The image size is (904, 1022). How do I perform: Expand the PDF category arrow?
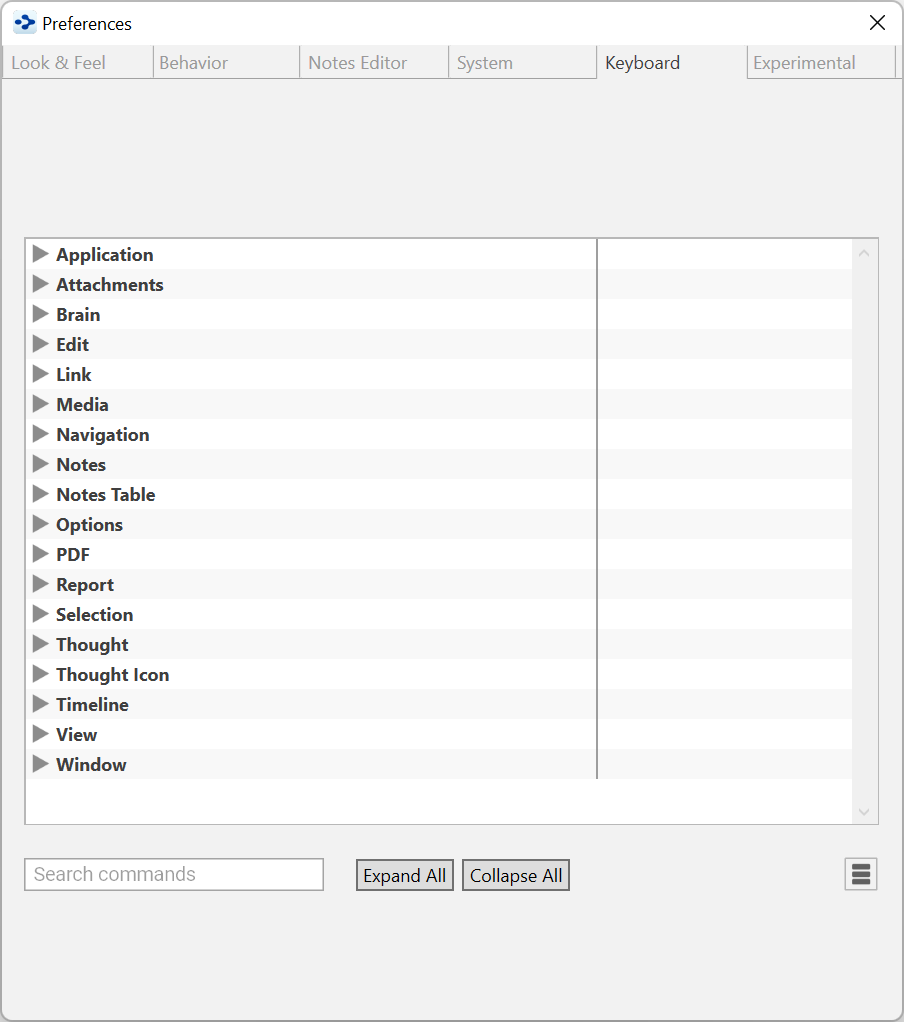[40, 554]
